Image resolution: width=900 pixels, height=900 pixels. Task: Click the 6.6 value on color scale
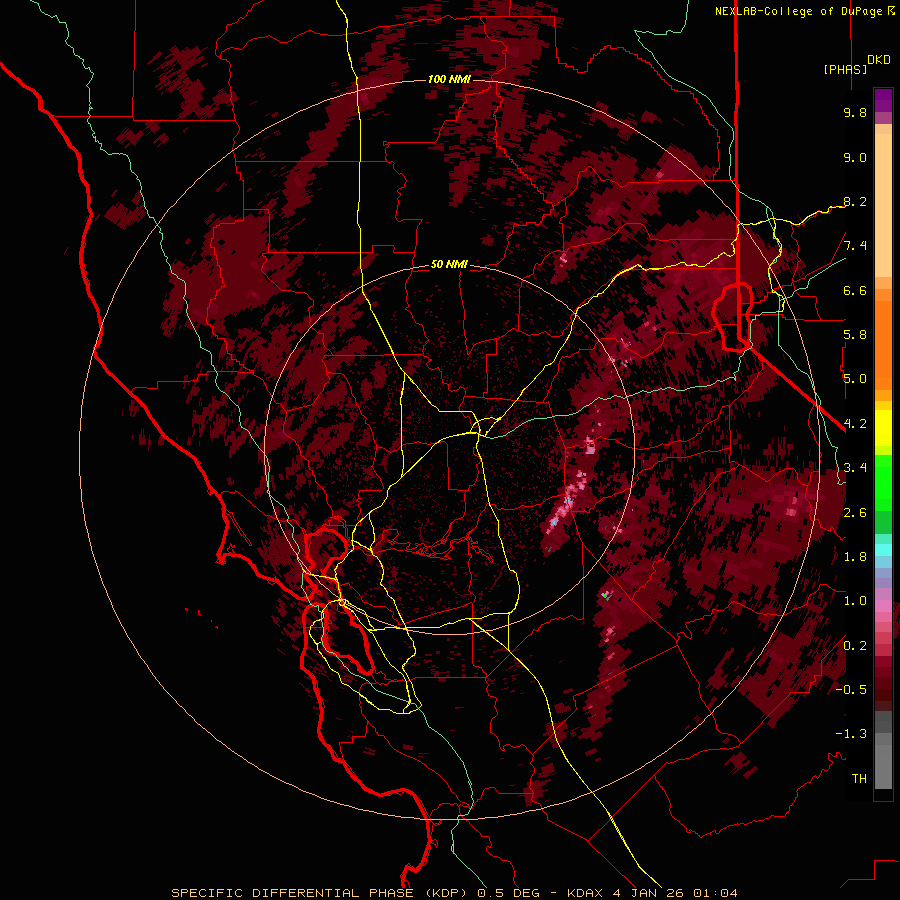pos(855,290)
